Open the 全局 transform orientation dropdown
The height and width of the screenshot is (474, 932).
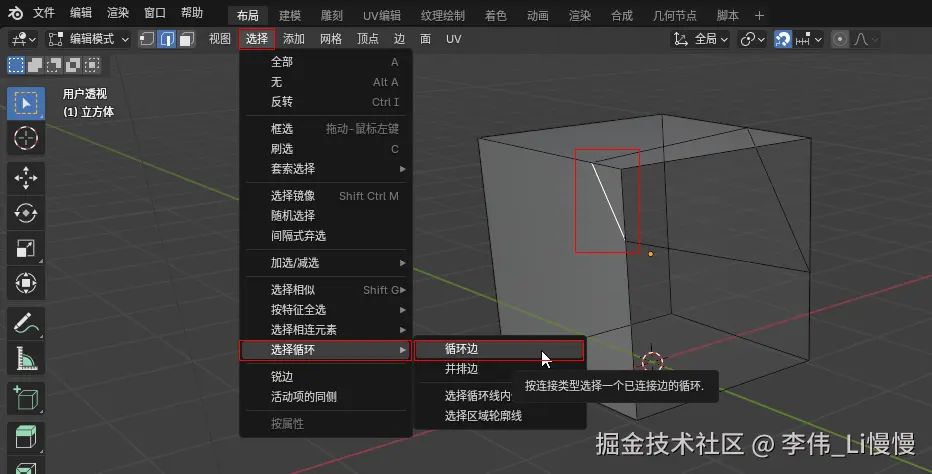tap(700, 39)
